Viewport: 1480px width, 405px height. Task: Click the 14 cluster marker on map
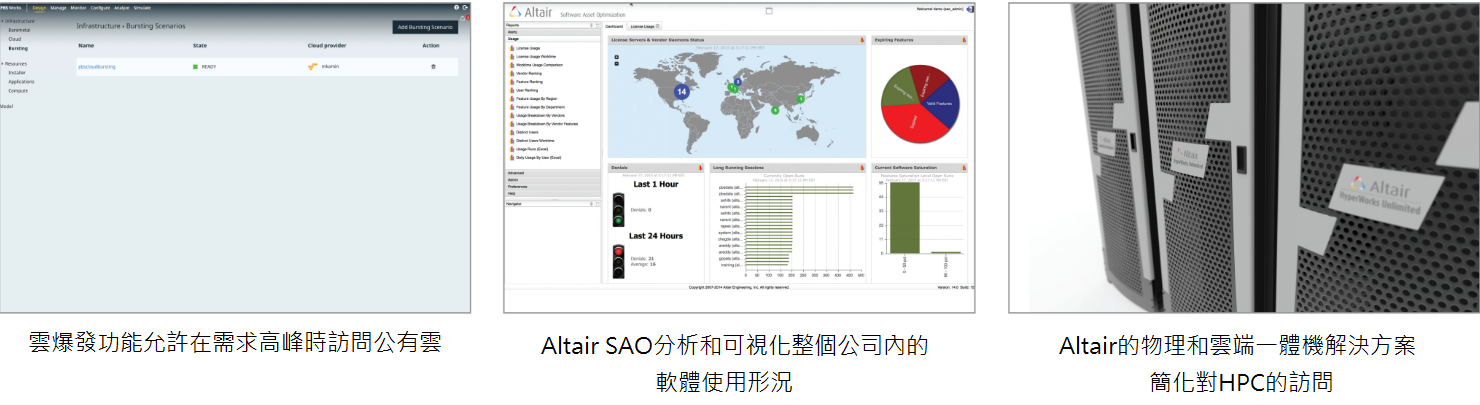(682, 91)
